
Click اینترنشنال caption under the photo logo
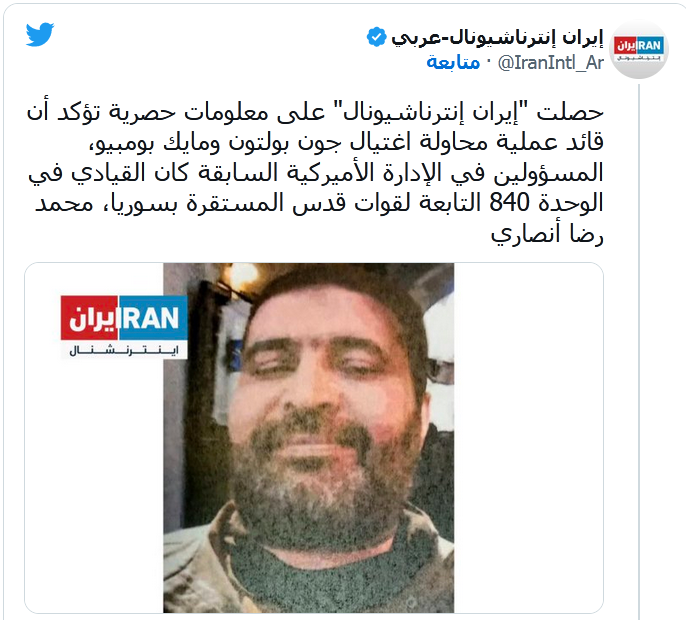[124, 350]
